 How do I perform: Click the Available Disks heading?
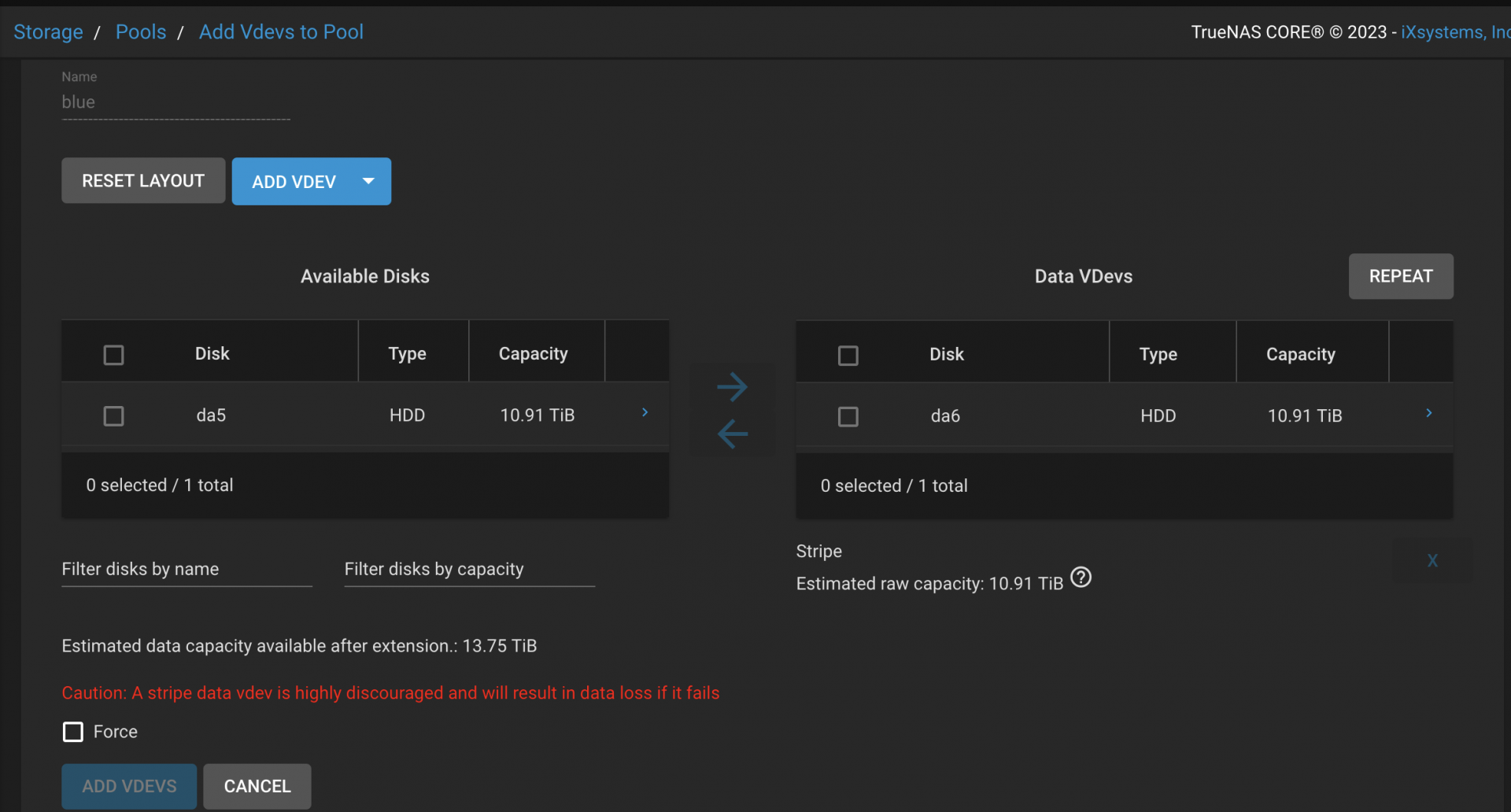coord(365,276)
